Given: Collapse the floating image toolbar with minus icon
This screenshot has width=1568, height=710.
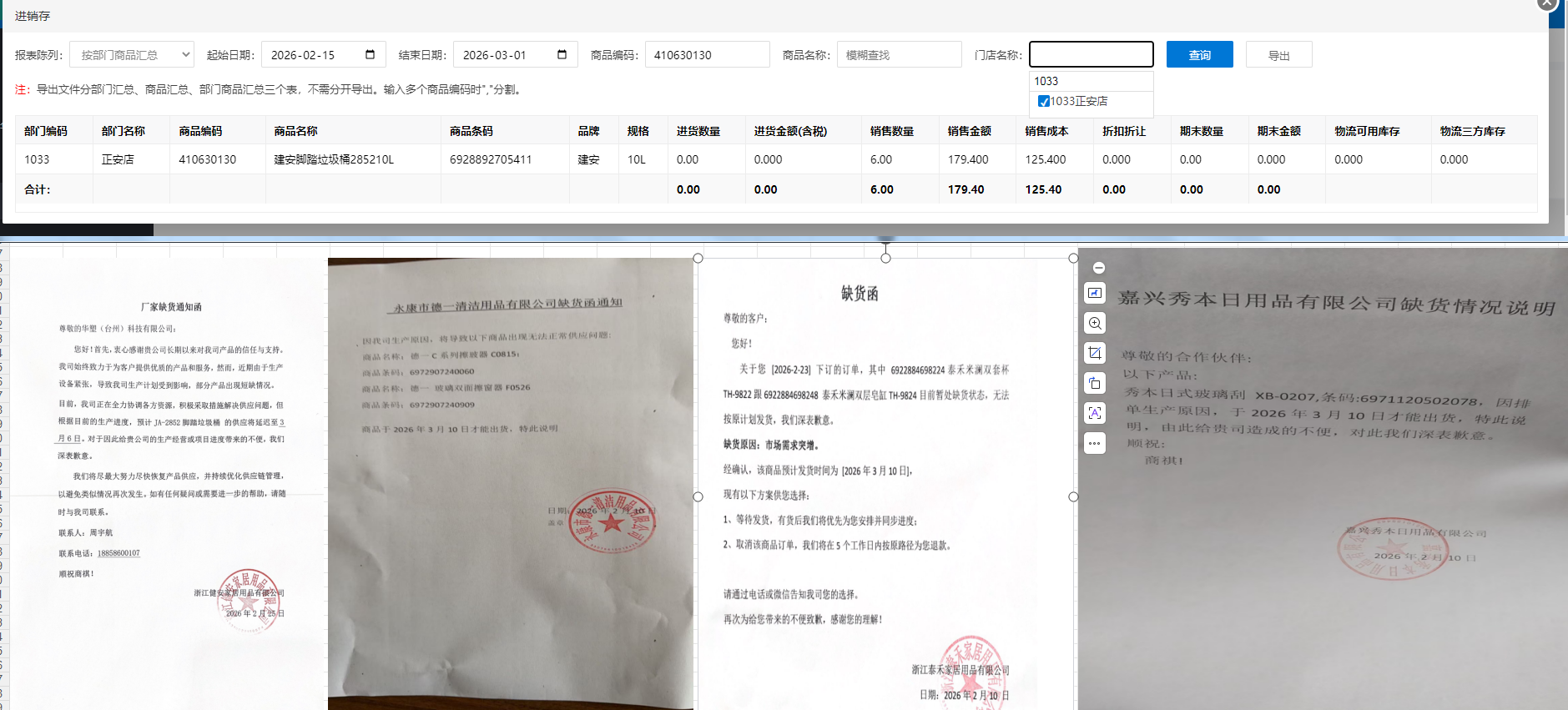Looking at the screenshot, I should (1098, 268).
